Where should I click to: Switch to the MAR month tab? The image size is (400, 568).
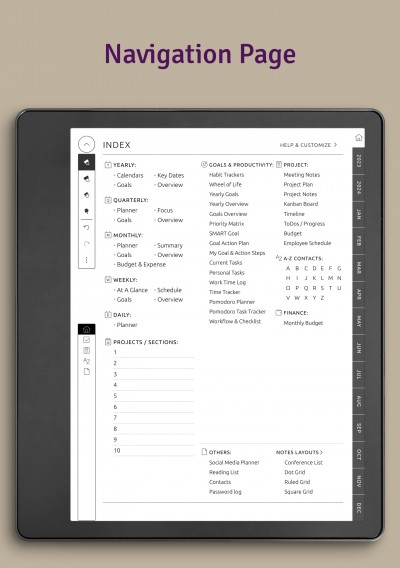coord(358,268)
